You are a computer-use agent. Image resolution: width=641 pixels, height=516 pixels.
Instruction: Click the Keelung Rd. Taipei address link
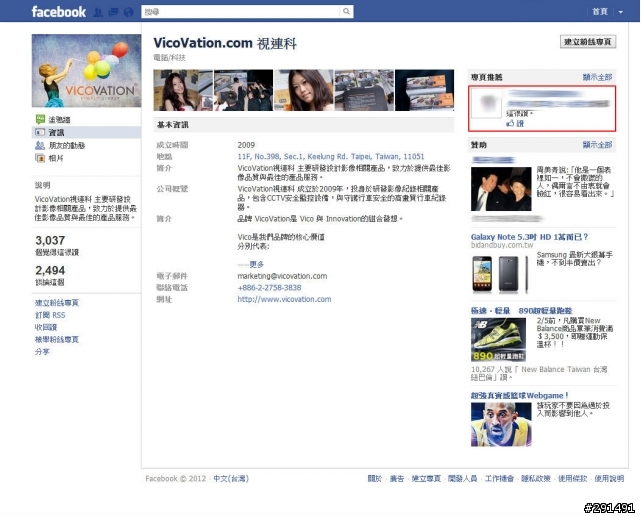click(331, 156)
